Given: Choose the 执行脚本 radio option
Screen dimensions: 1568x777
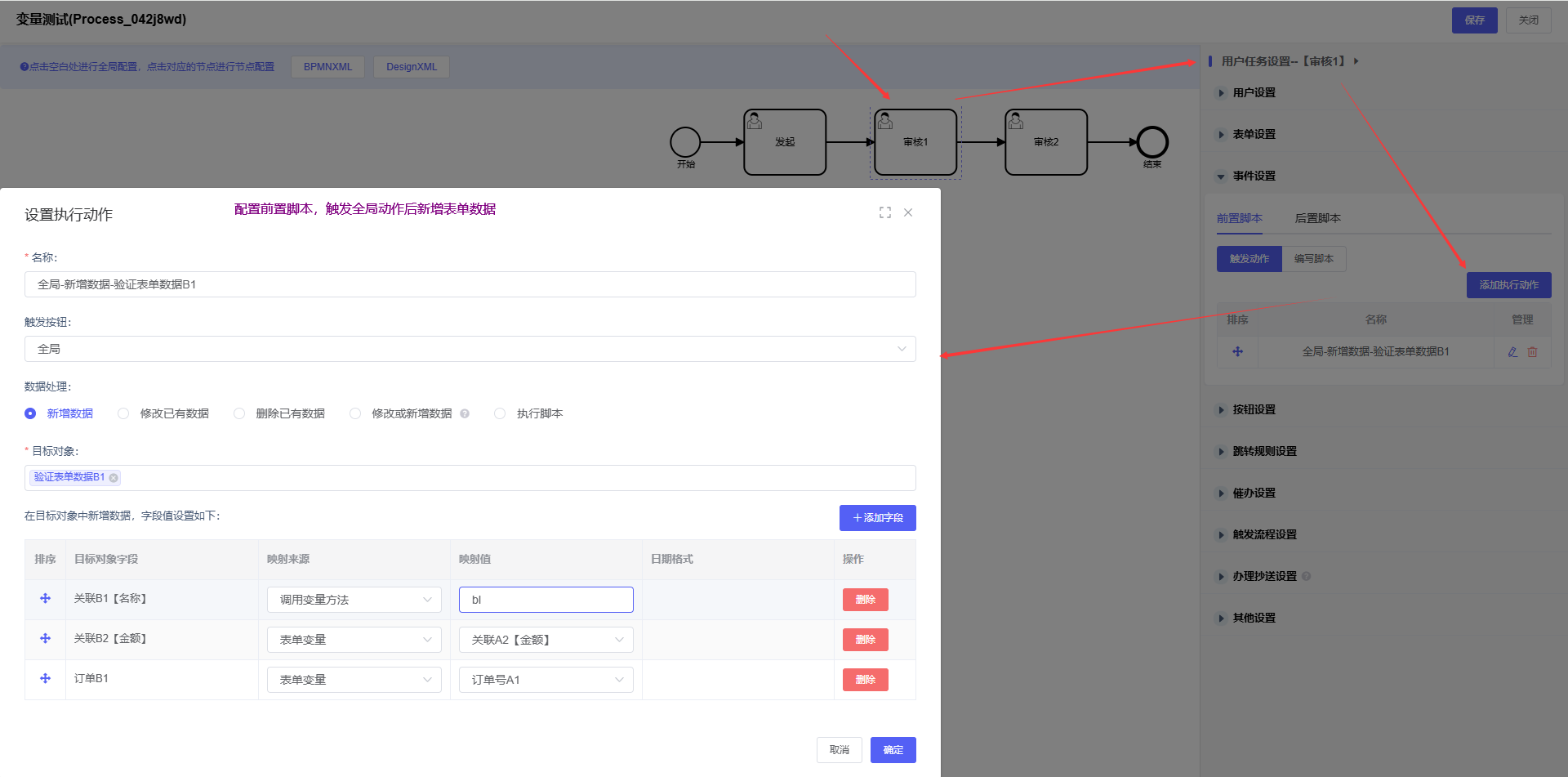Looking at the screenshot, I should coord(500,414).
